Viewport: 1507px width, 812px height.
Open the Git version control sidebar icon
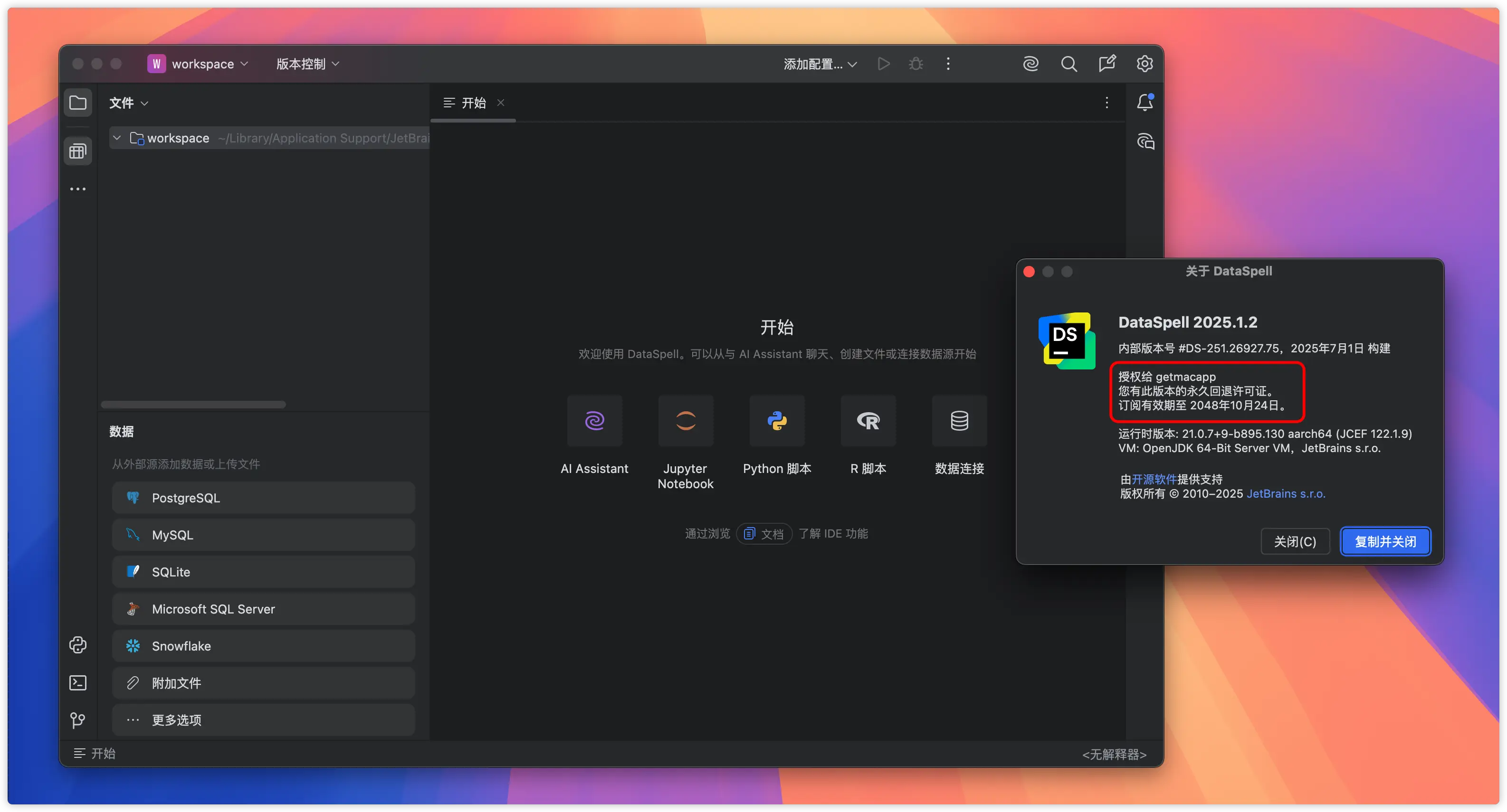coord(78,719)
